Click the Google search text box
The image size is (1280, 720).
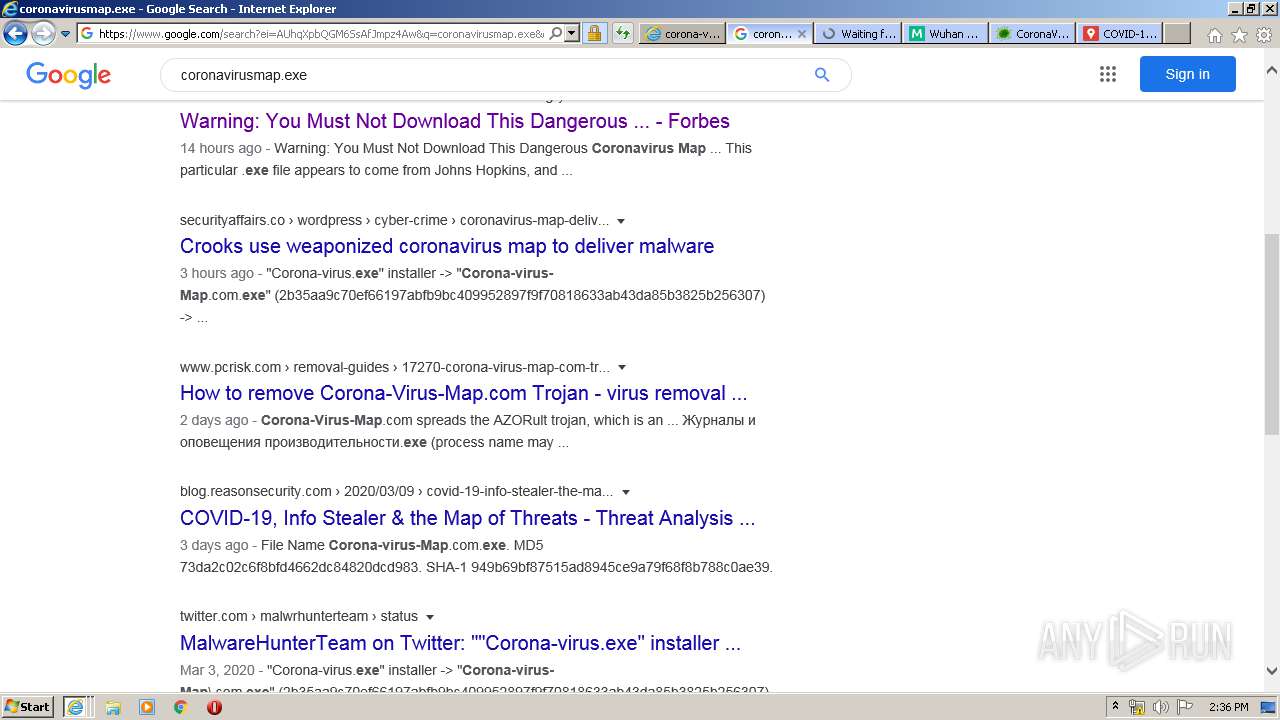tap(490, 75)
